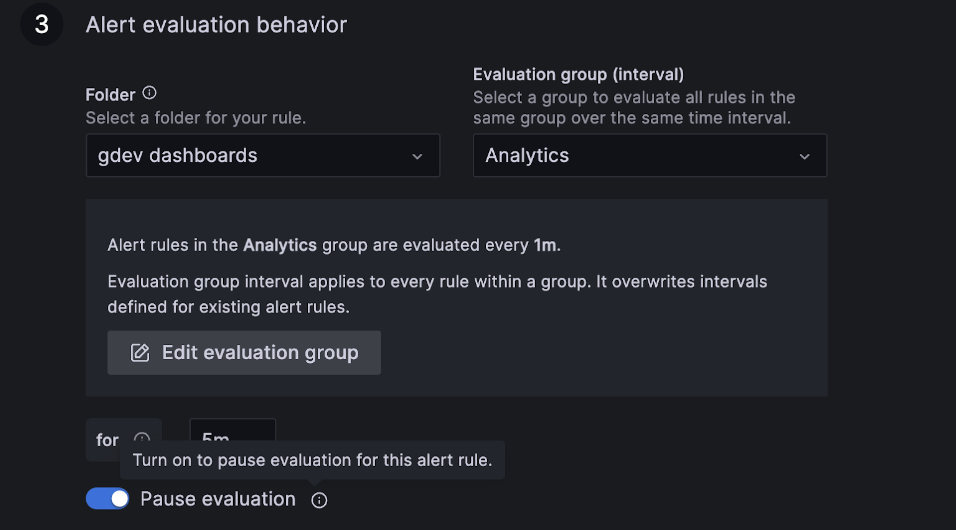Click the pencil icon on Edit evaluation group
The height and width of the screenshot is (530, 956).
point(140,353)
